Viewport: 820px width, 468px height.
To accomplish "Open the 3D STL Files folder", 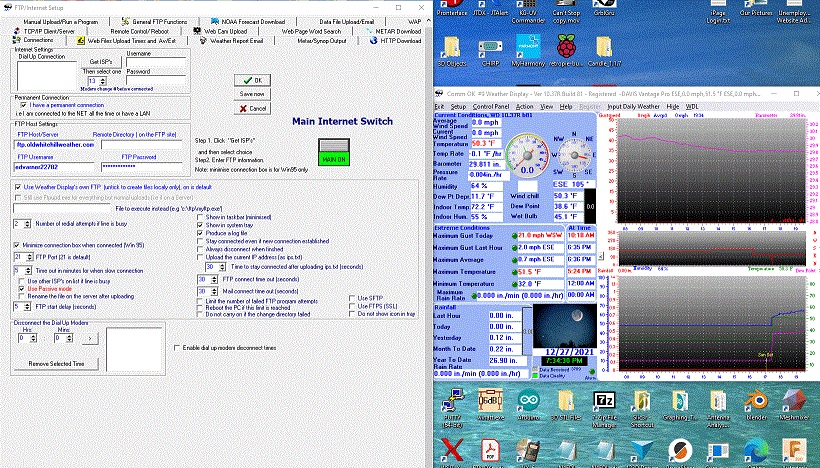I will pos(566,405).
